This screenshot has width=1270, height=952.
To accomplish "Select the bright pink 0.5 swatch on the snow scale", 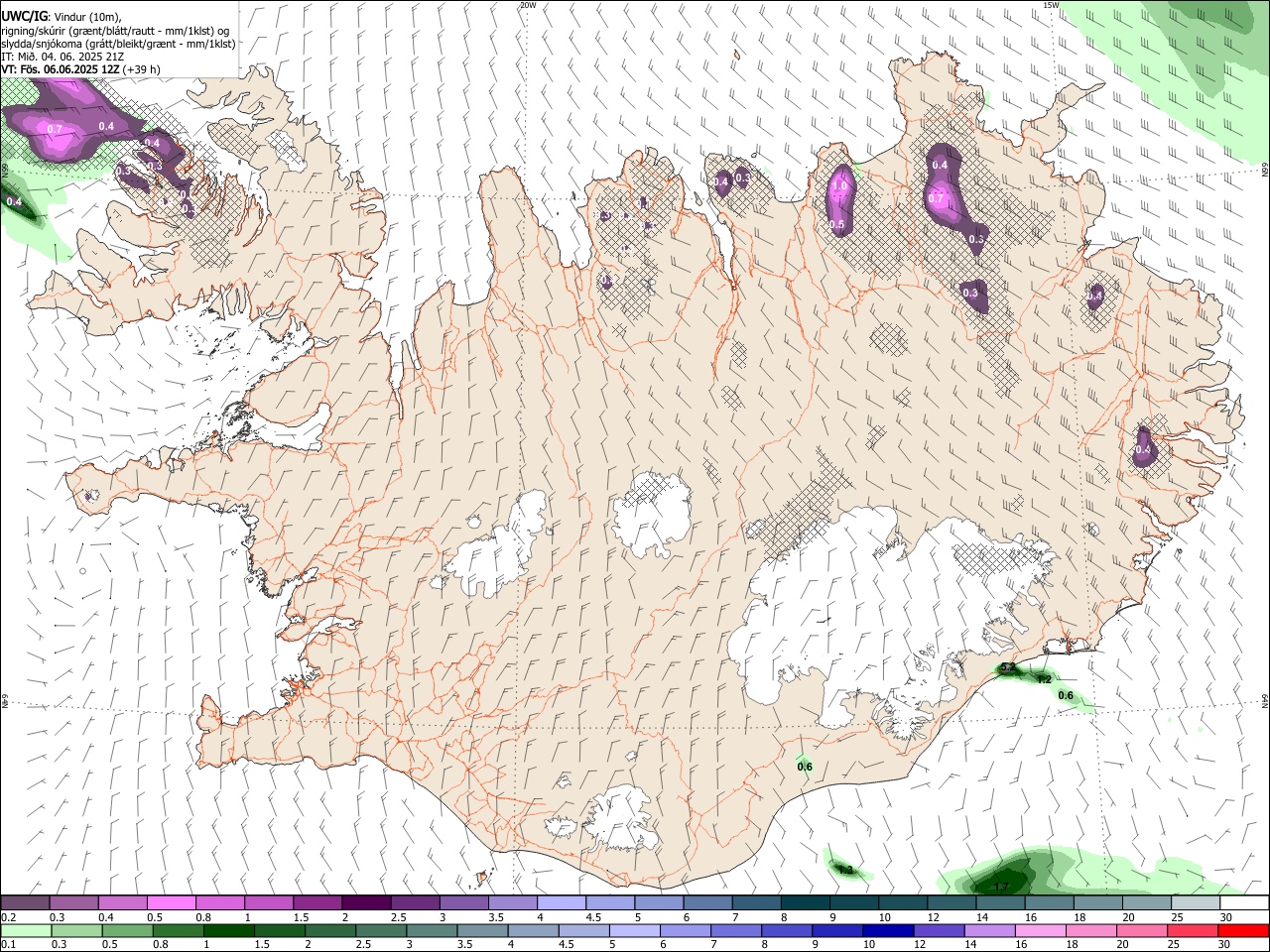I will point(171,901).
